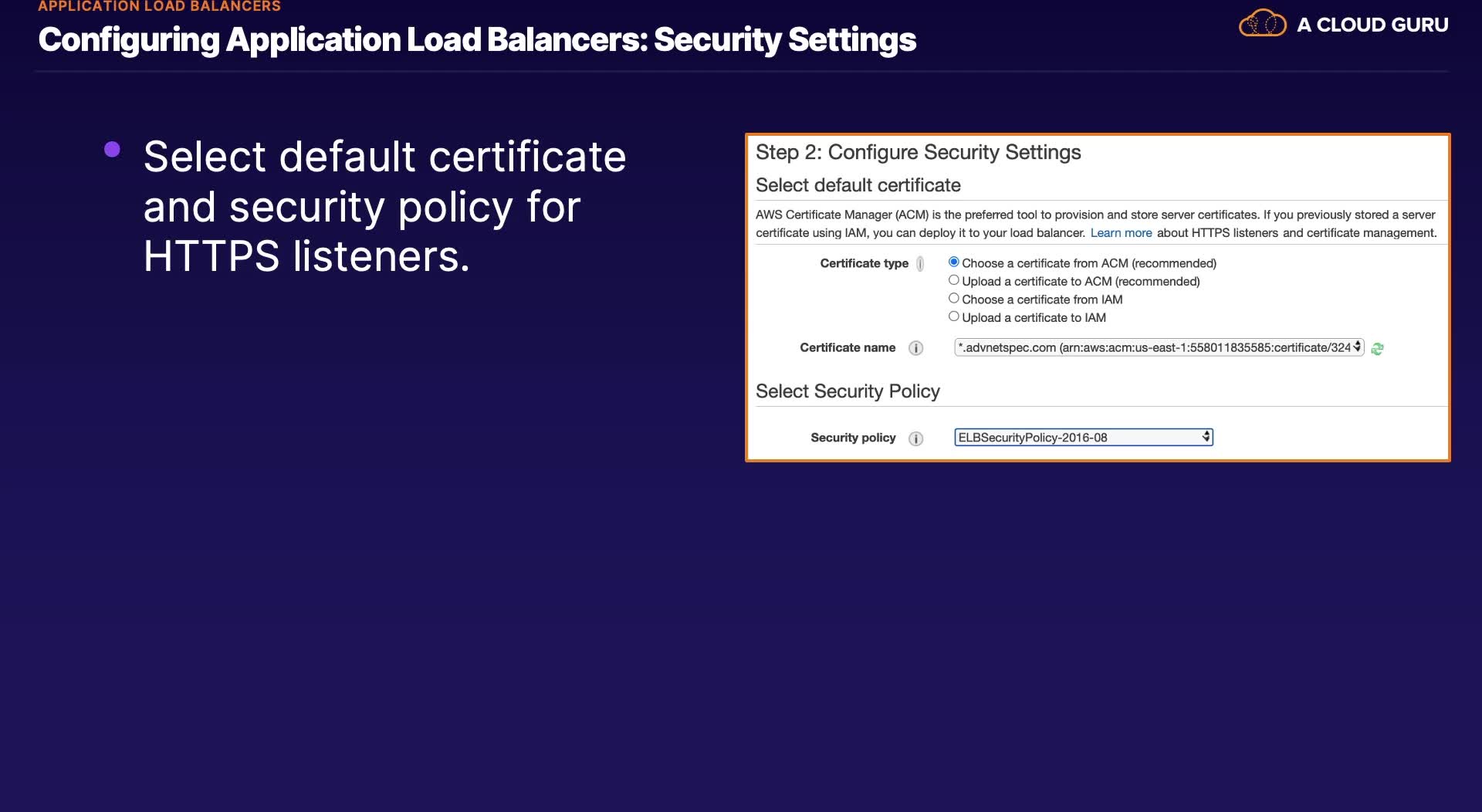The image size is (1482, 812).
Task: Click the info icon beside Certificate name
Action: click(916, 348)
